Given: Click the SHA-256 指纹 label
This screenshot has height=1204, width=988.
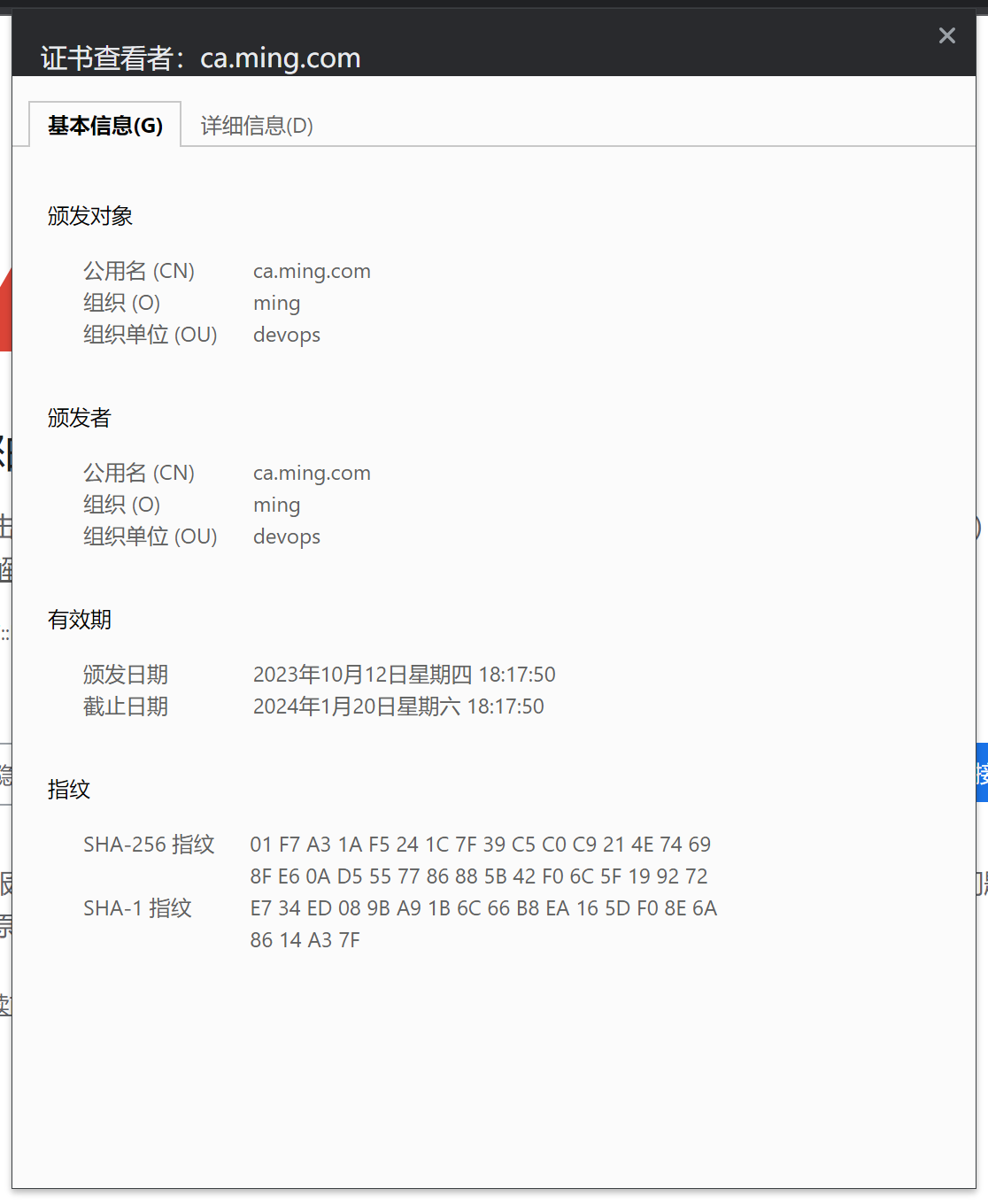Looking at the screenshot, I should (149, 845).
